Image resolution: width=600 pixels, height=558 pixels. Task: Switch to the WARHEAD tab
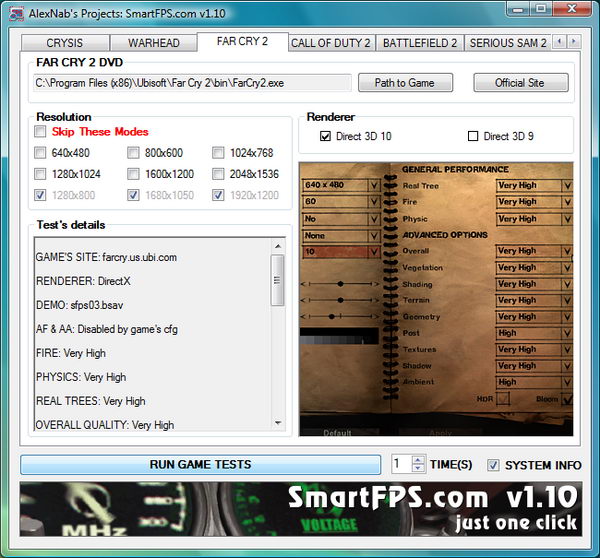pos(154,43)
